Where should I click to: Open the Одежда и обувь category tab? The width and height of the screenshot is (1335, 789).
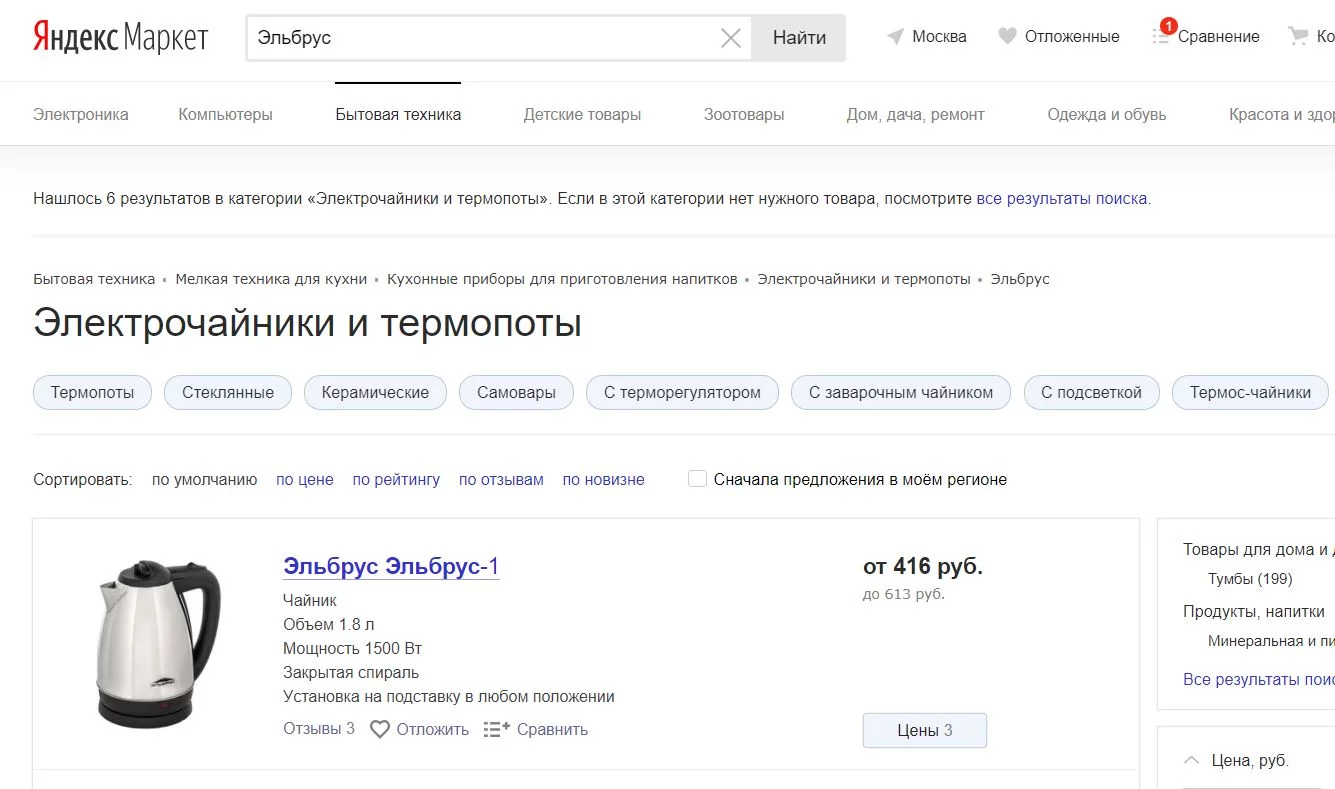(x=1107, y=114)
